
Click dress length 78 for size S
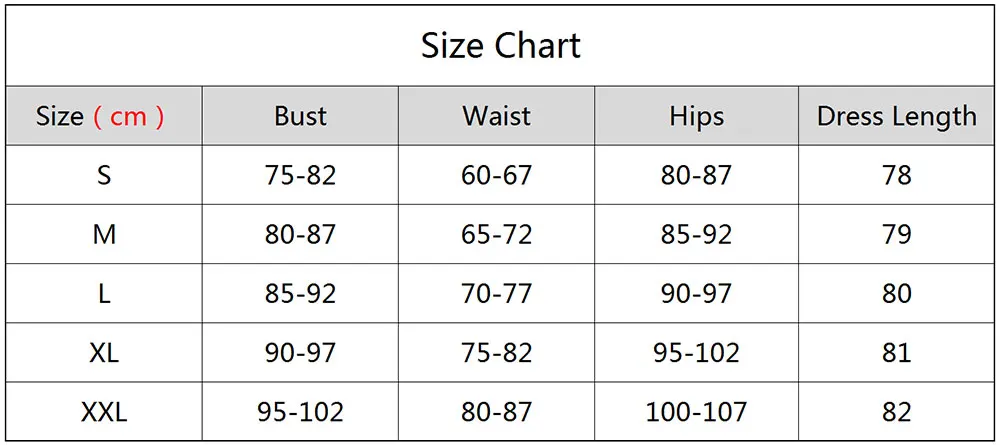[897, 175]
